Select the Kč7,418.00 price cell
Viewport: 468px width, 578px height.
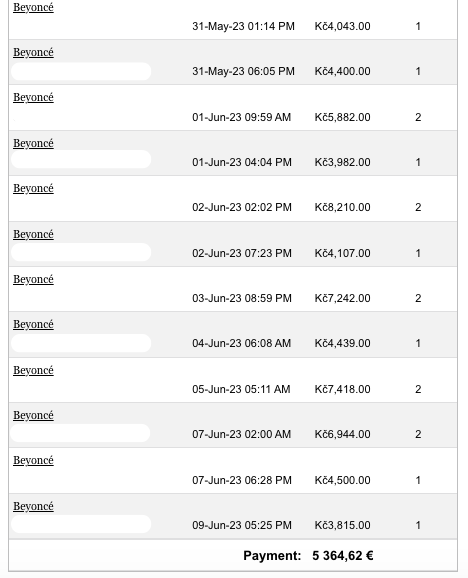click(342, 389)
